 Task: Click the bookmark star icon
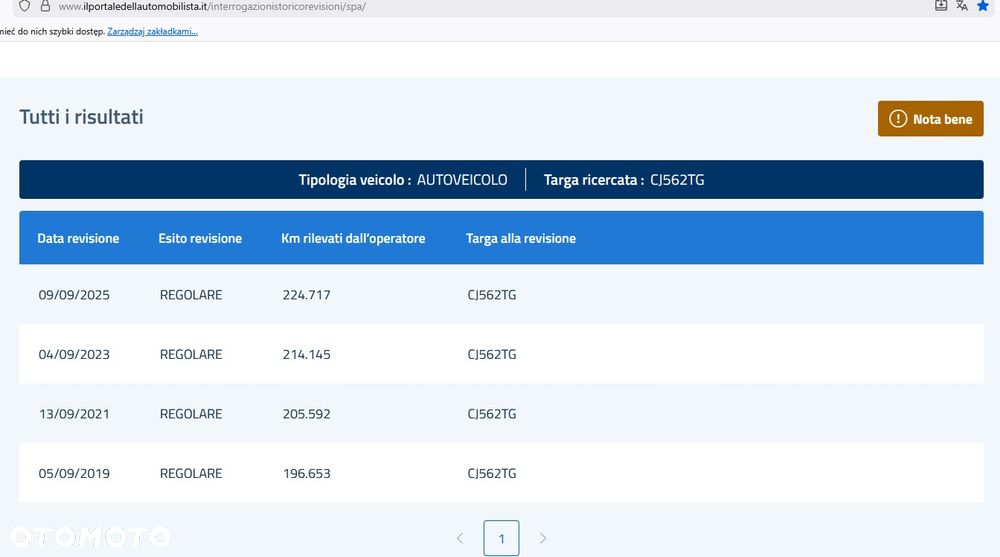(983, 6)
